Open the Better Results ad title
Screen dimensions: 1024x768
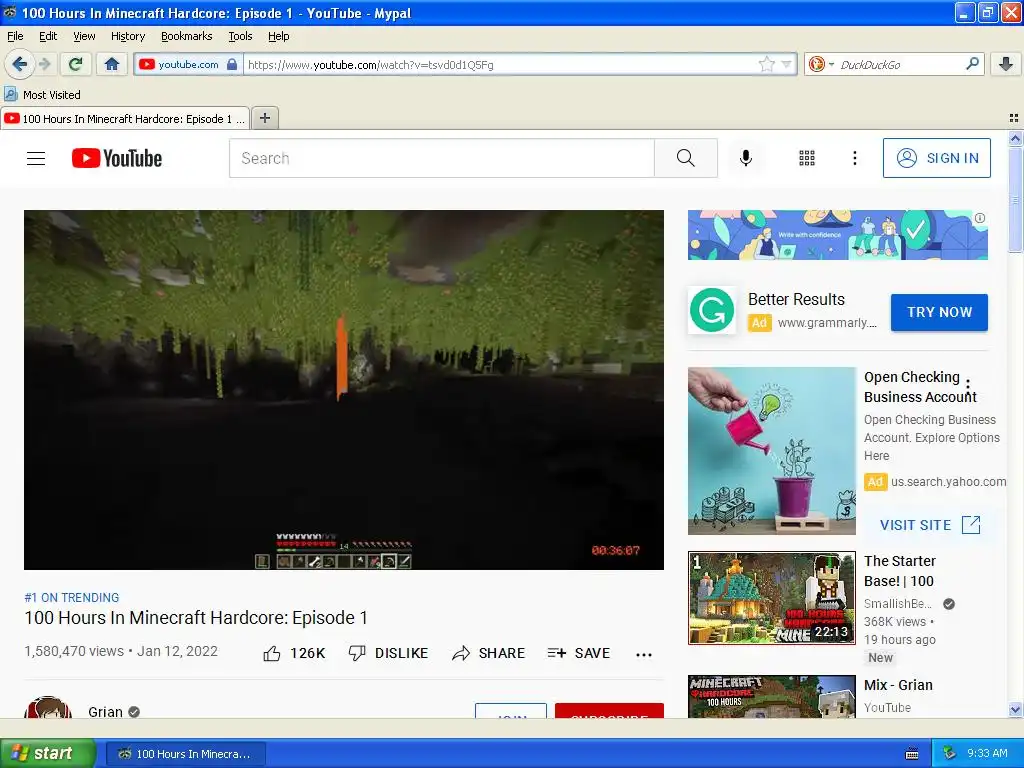click(x=796, y=299)
